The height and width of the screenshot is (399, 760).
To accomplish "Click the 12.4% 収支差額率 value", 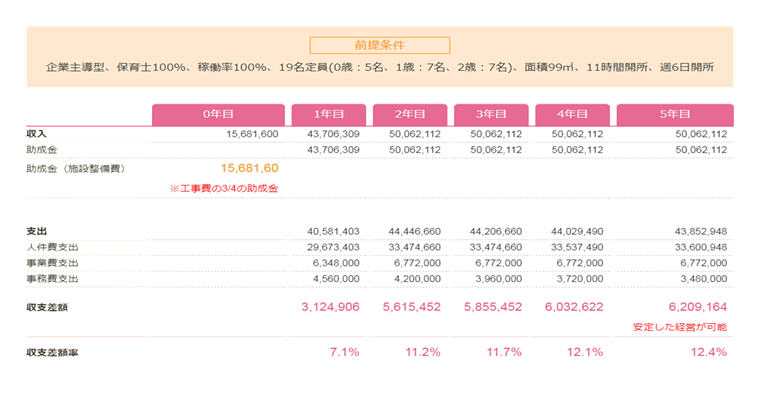I will pyautogui.click(x=709, y=352).
